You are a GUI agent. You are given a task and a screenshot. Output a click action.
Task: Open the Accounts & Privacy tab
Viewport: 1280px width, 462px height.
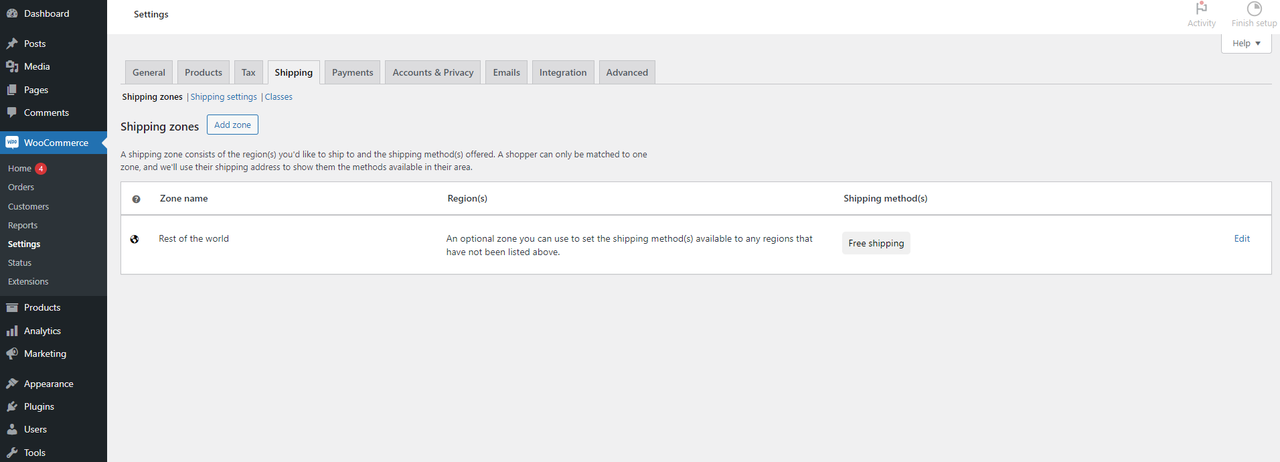(x=433, y=72)
